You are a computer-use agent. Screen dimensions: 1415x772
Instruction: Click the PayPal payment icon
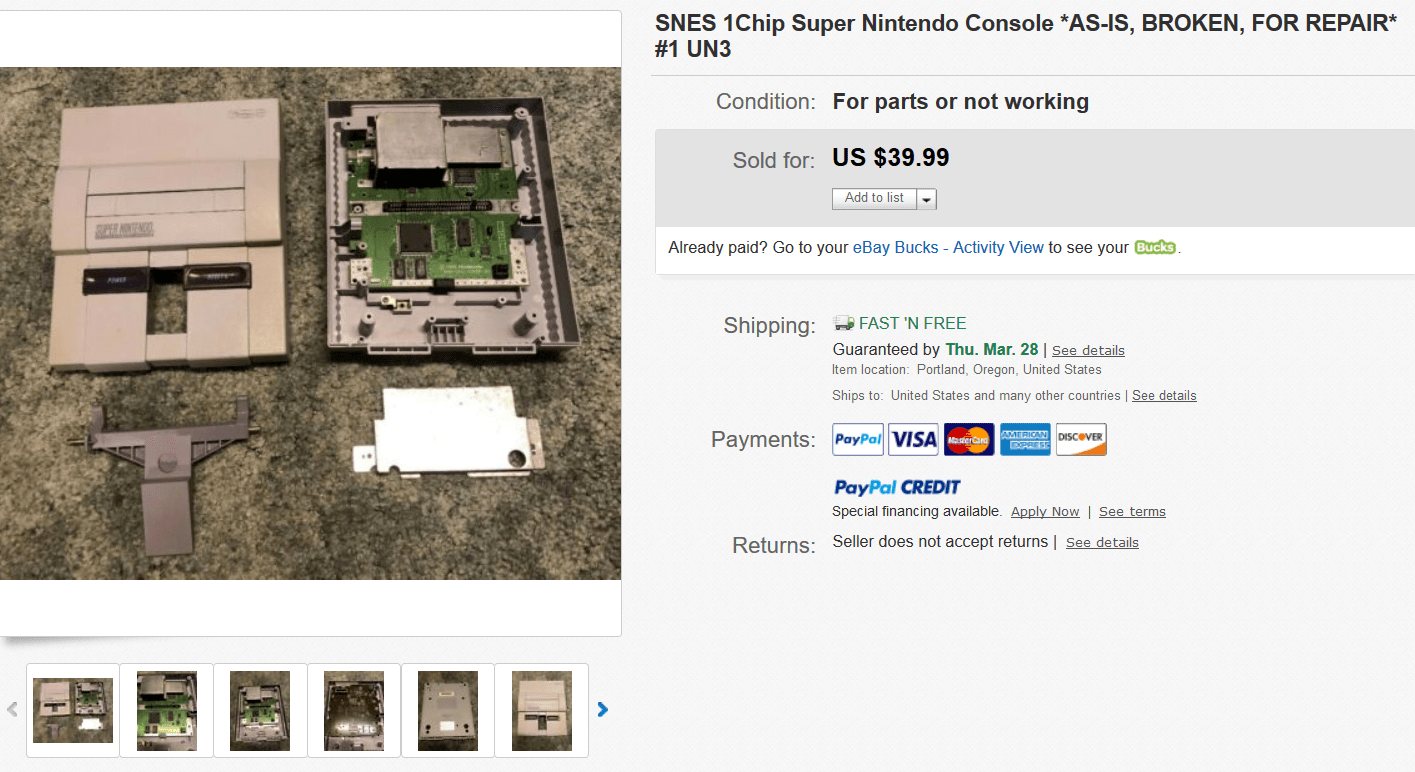858,439
